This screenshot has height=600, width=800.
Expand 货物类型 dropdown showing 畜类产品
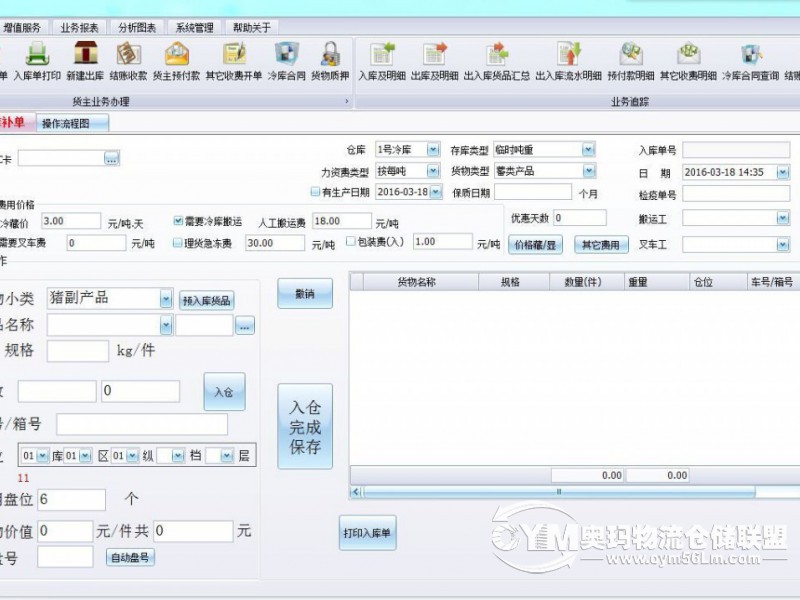(x=589, y=171)
